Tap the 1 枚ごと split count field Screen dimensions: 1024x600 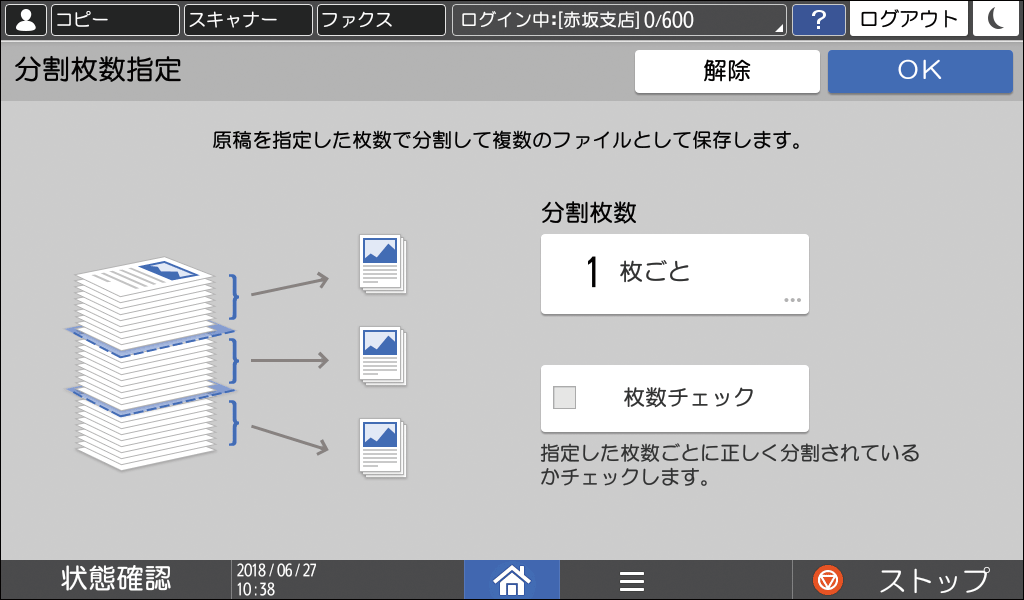[674, 273]
